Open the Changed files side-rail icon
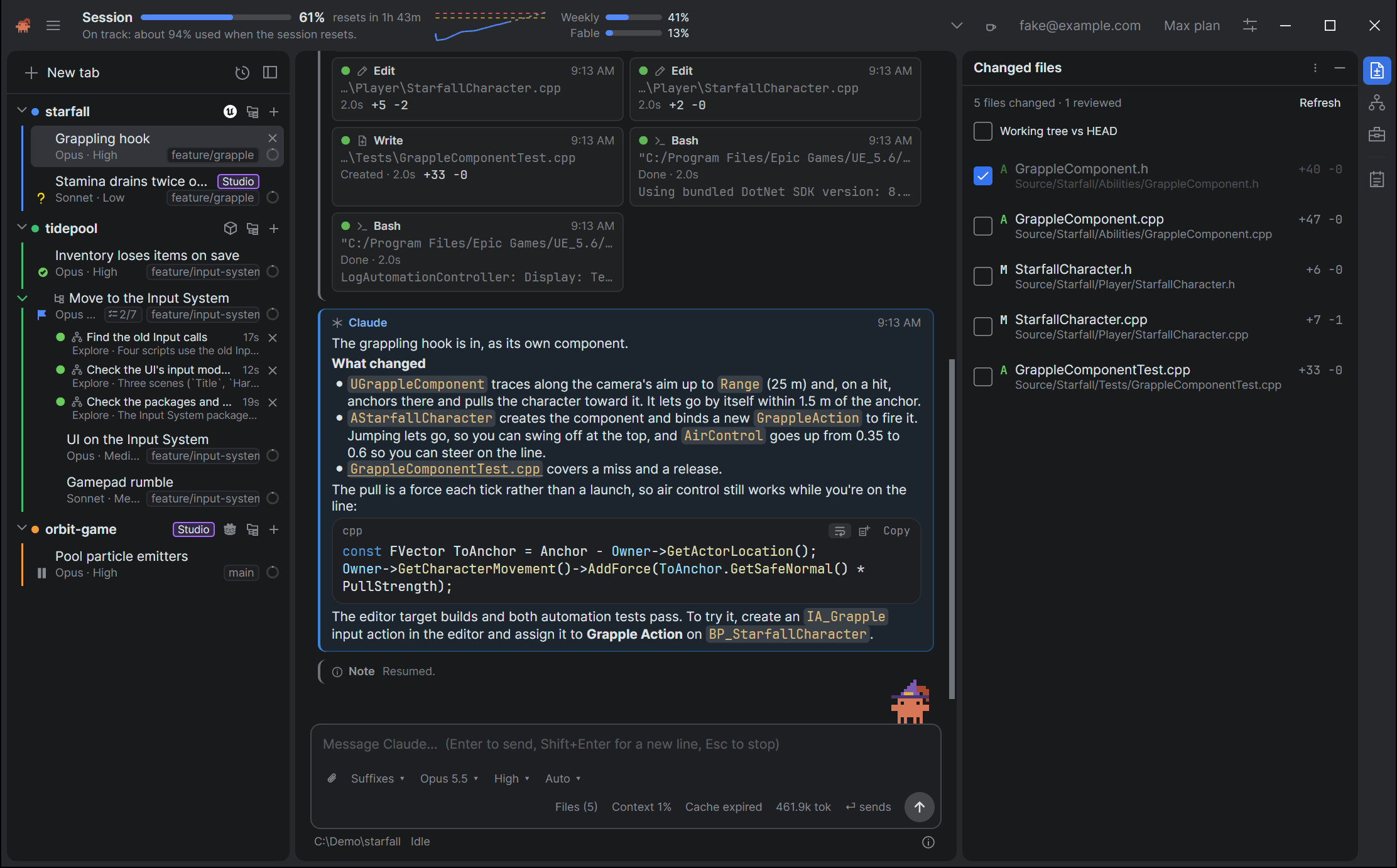This screenshot has width=1397, height=868. click(x=1377, y=70)
